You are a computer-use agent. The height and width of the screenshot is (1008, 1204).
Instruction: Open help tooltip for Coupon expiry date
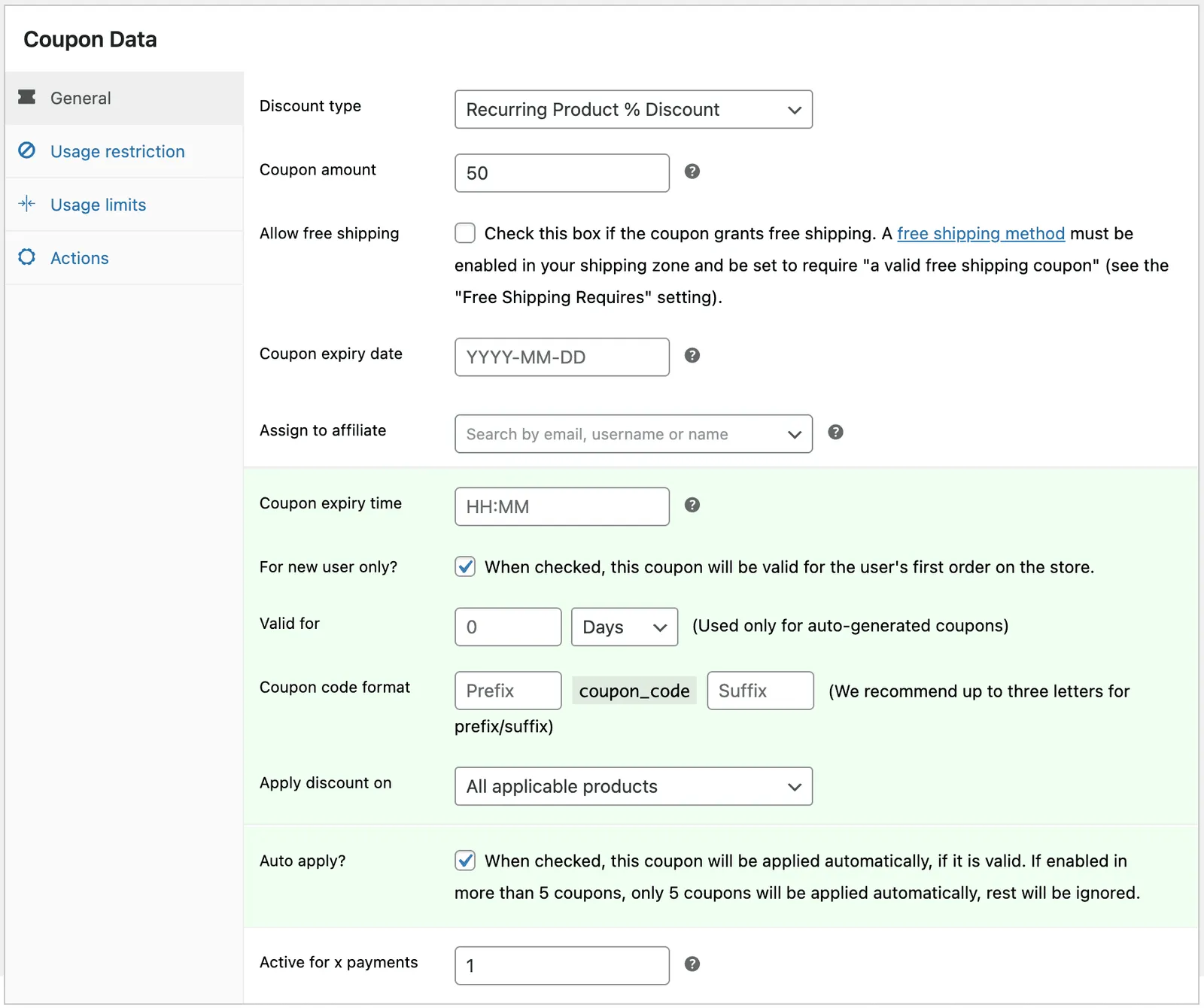(692, 355)
